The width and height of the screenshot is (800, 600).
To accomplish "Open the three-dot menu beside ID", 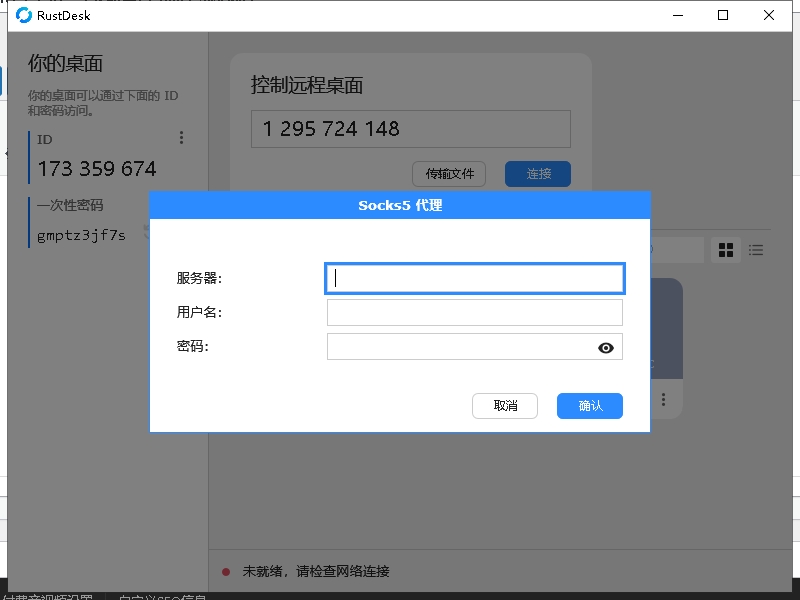I will click(x=181, y=138).
